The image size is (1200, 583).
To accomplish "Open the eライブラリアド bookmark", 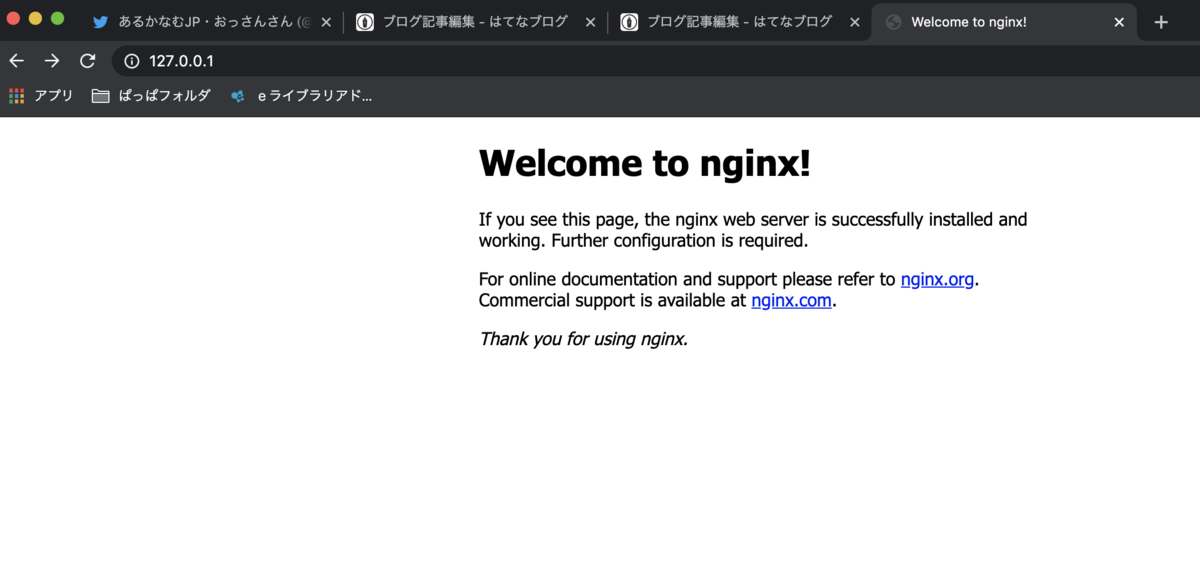I will point(301,96).
